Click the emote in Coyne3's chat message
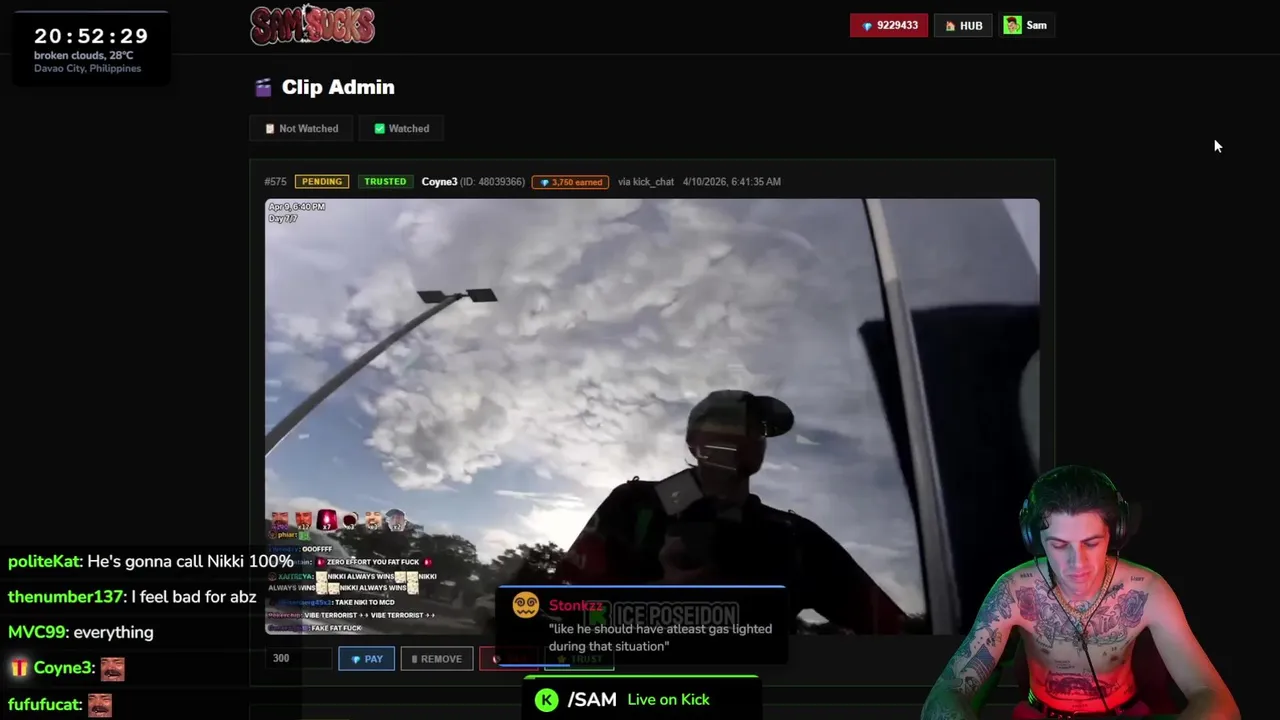This screenshot has width=1280, height=720. click(x=112, y=668)
